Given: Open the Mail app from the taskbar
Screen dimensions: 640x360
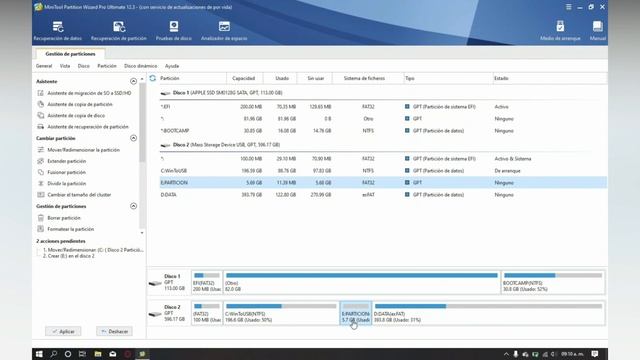Looking at the screenshot, I should tap(113, 354).
